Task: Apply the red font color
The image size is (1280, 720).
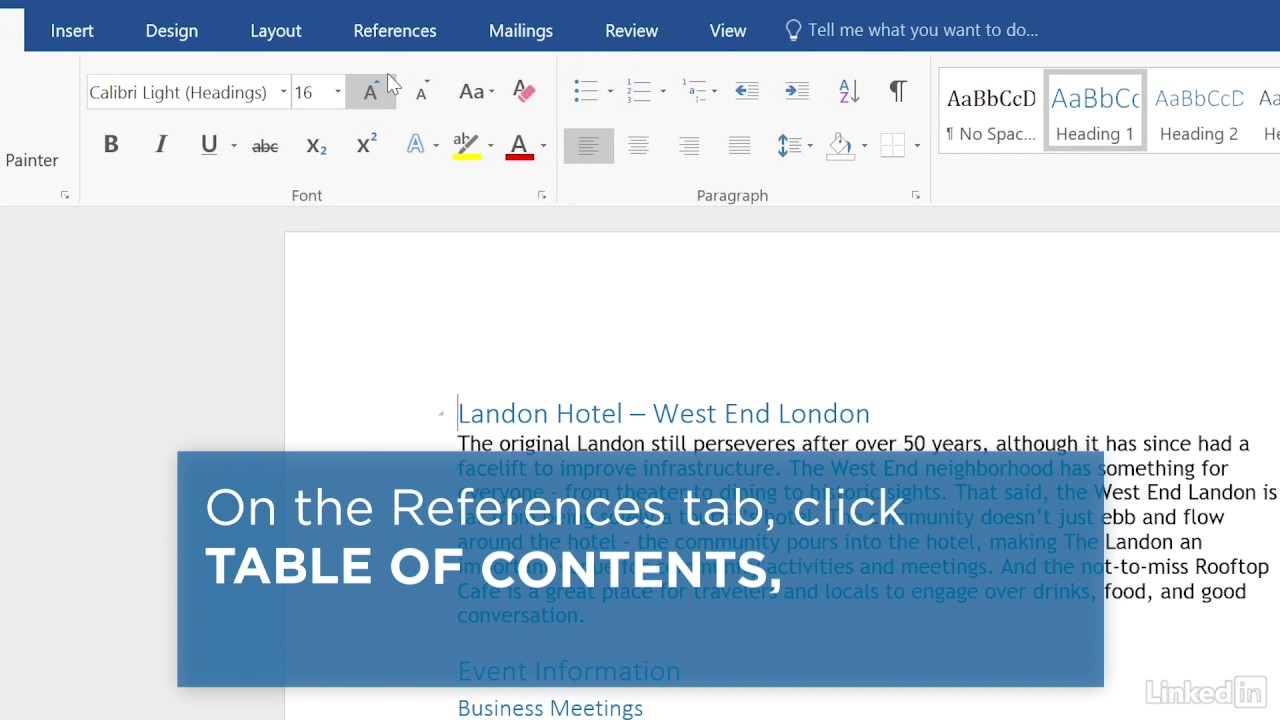Action: point(519,146)
